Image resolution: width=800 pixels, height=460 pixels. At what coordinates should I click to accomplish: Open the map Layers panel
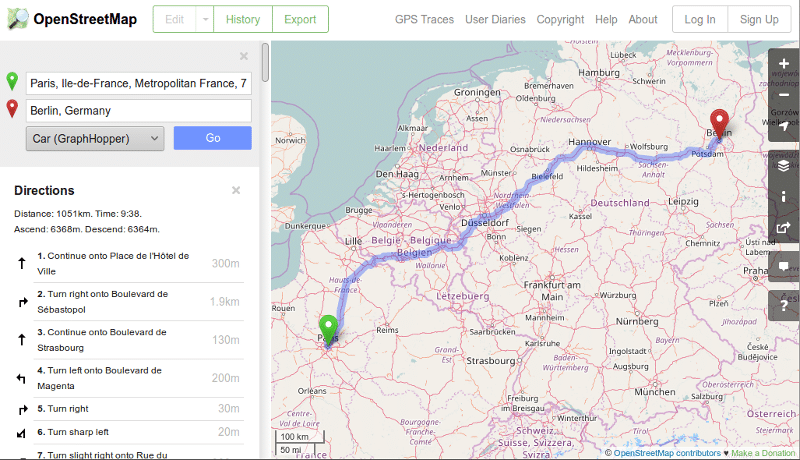point(784,165)
